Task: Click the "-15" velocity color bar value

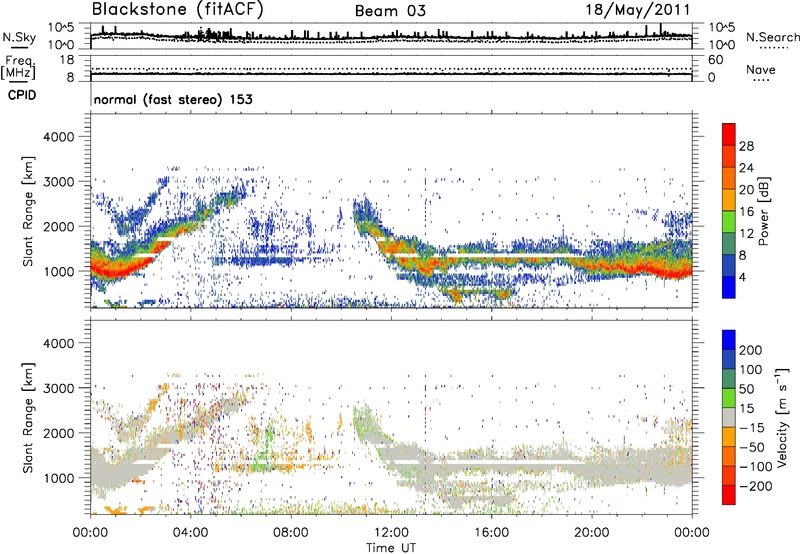Action: point(751,428)
